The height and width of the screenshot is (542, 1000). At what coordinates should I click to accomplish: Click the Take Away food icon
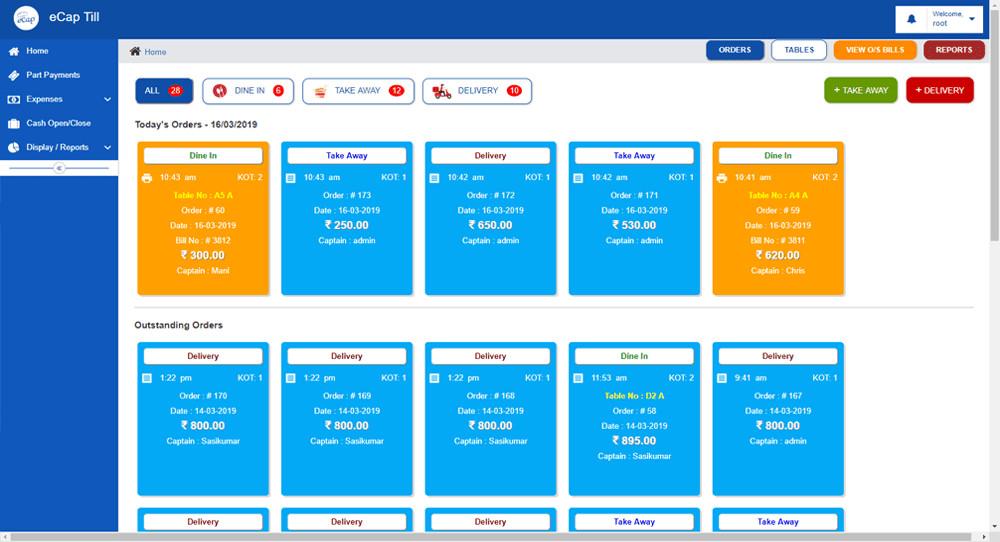click(320, 91)
